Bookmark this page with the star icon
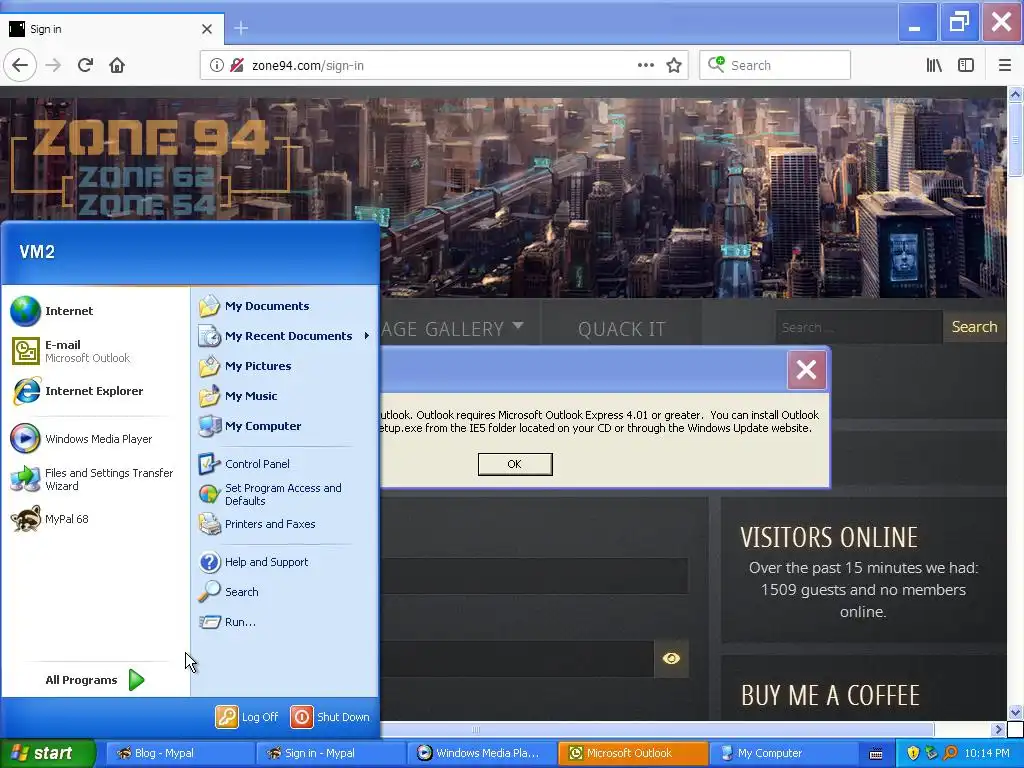 point(674,65)
